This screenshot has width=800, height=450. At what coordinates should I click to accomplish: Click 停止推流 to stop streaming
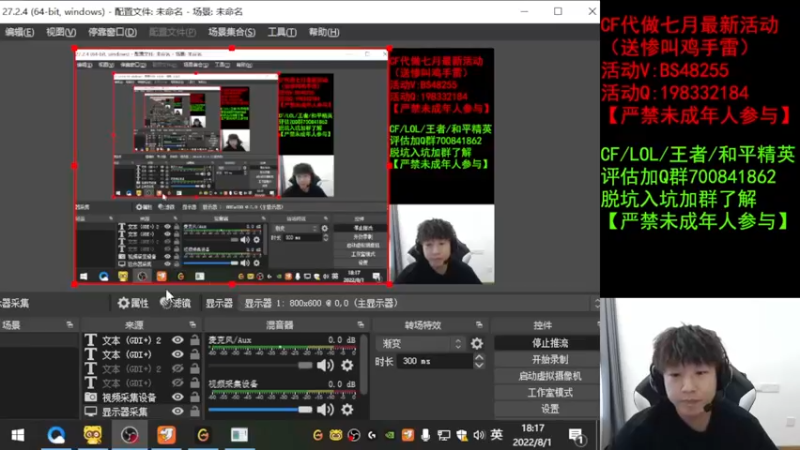tap(549, 343)
